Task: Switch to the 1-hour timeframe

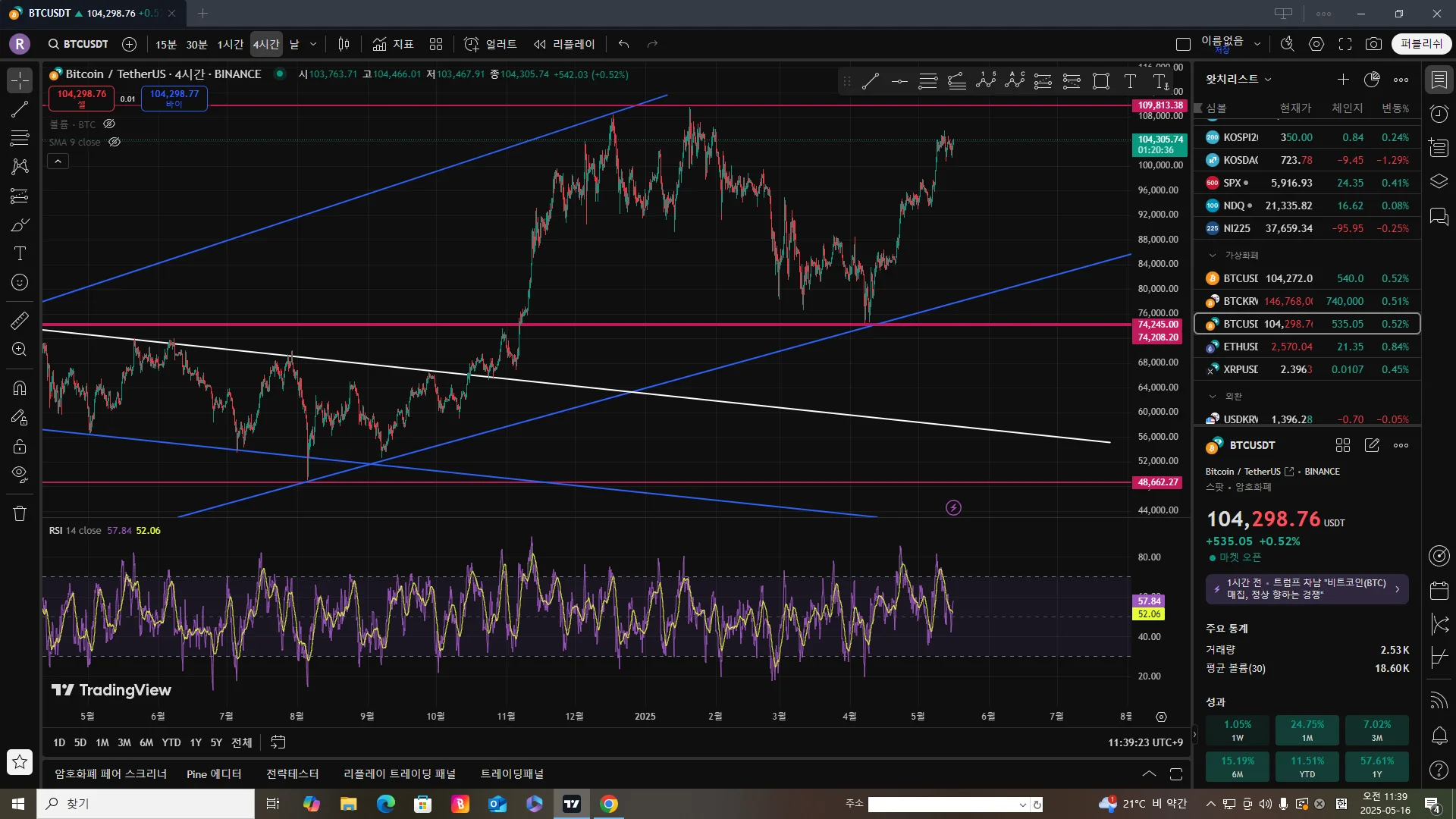Action: click(x=230, y=44)
